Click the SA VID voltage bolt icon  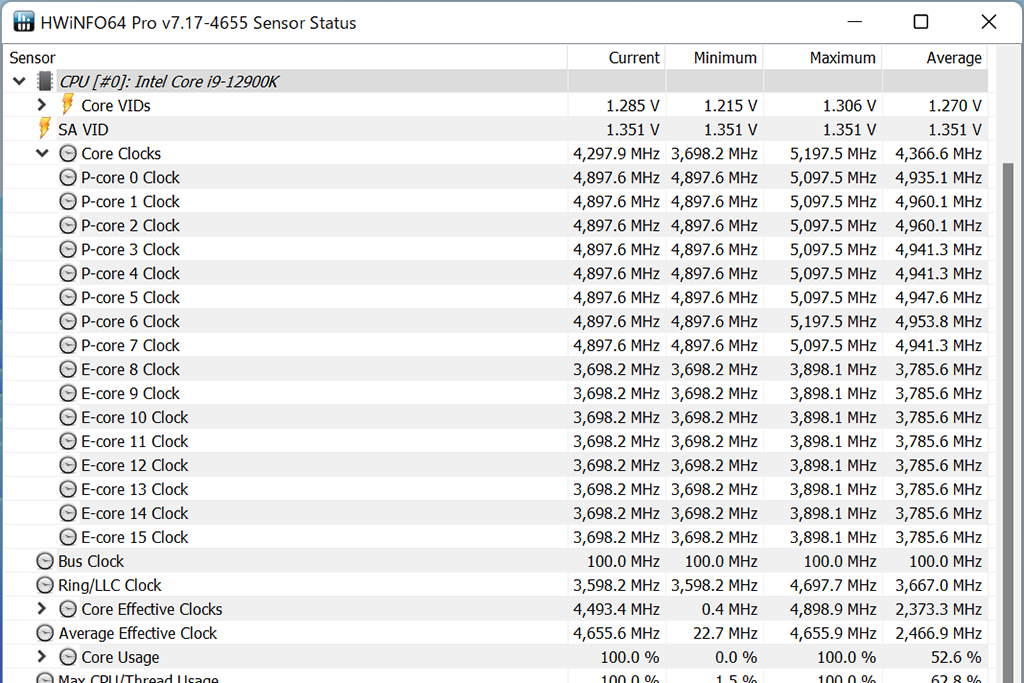[44, 129]
